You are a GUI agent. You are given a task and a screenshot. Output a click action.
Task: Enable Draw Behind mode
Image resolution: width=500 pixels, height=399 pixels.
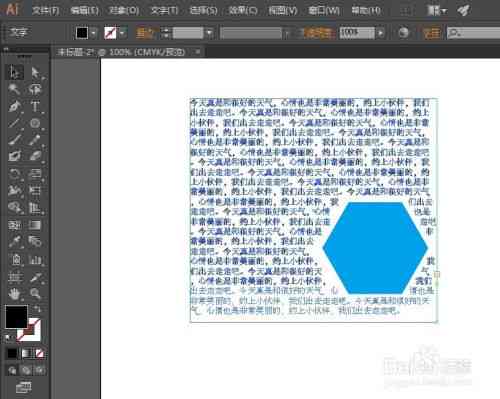[26, 370]
